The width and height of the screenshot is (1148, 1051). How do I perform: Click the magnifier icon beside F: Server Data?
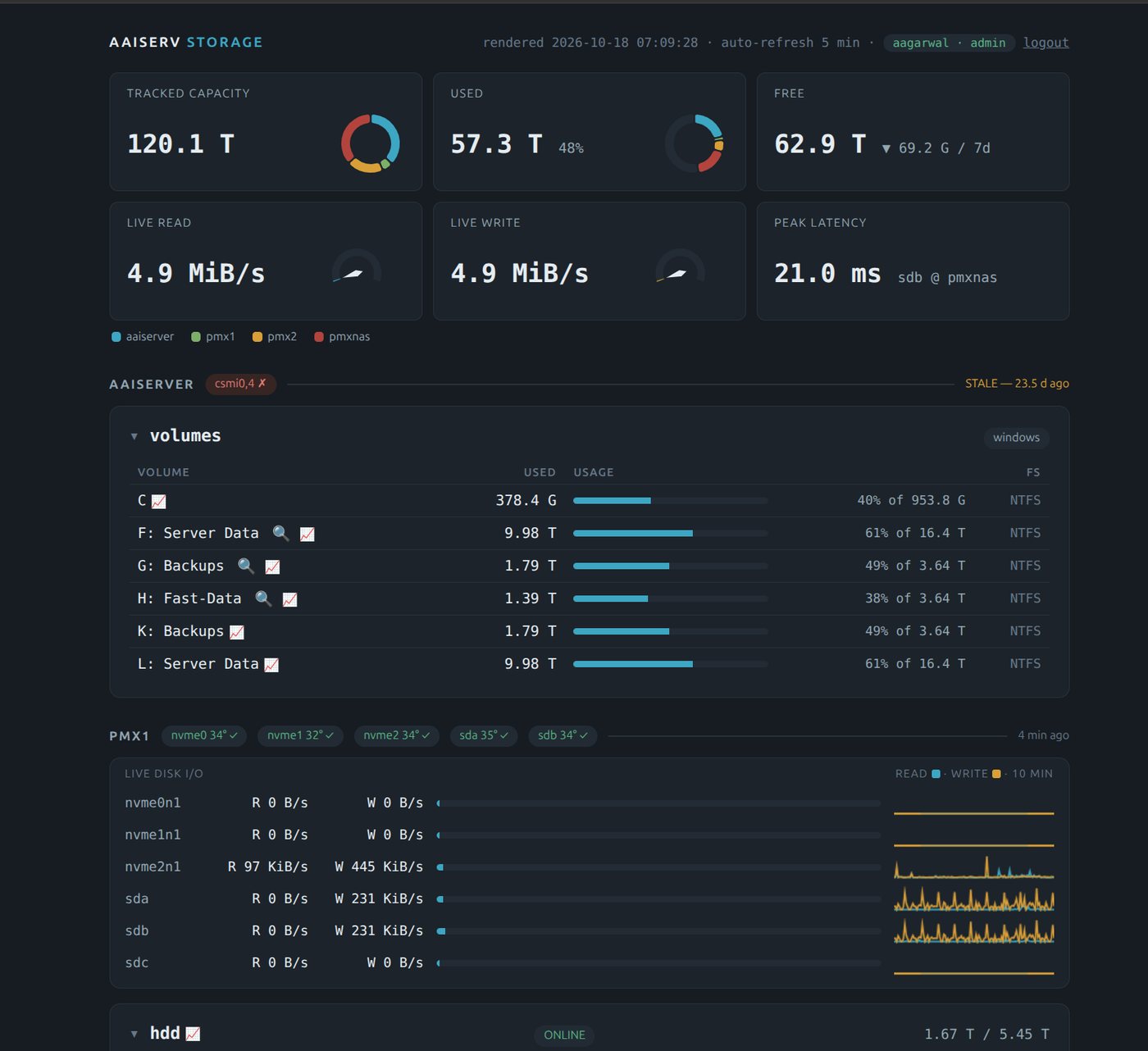coord(280,534)
